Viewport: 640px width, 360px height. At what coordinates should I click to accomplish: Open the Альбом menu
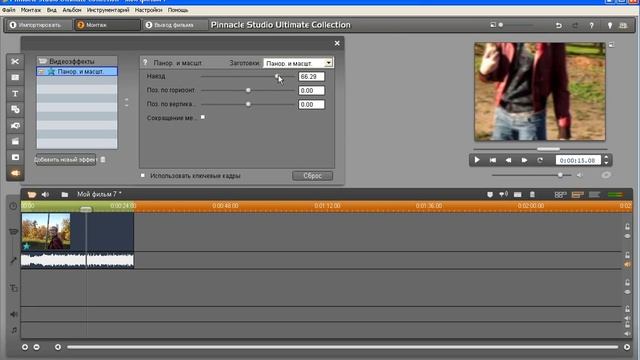click(72, 10)
